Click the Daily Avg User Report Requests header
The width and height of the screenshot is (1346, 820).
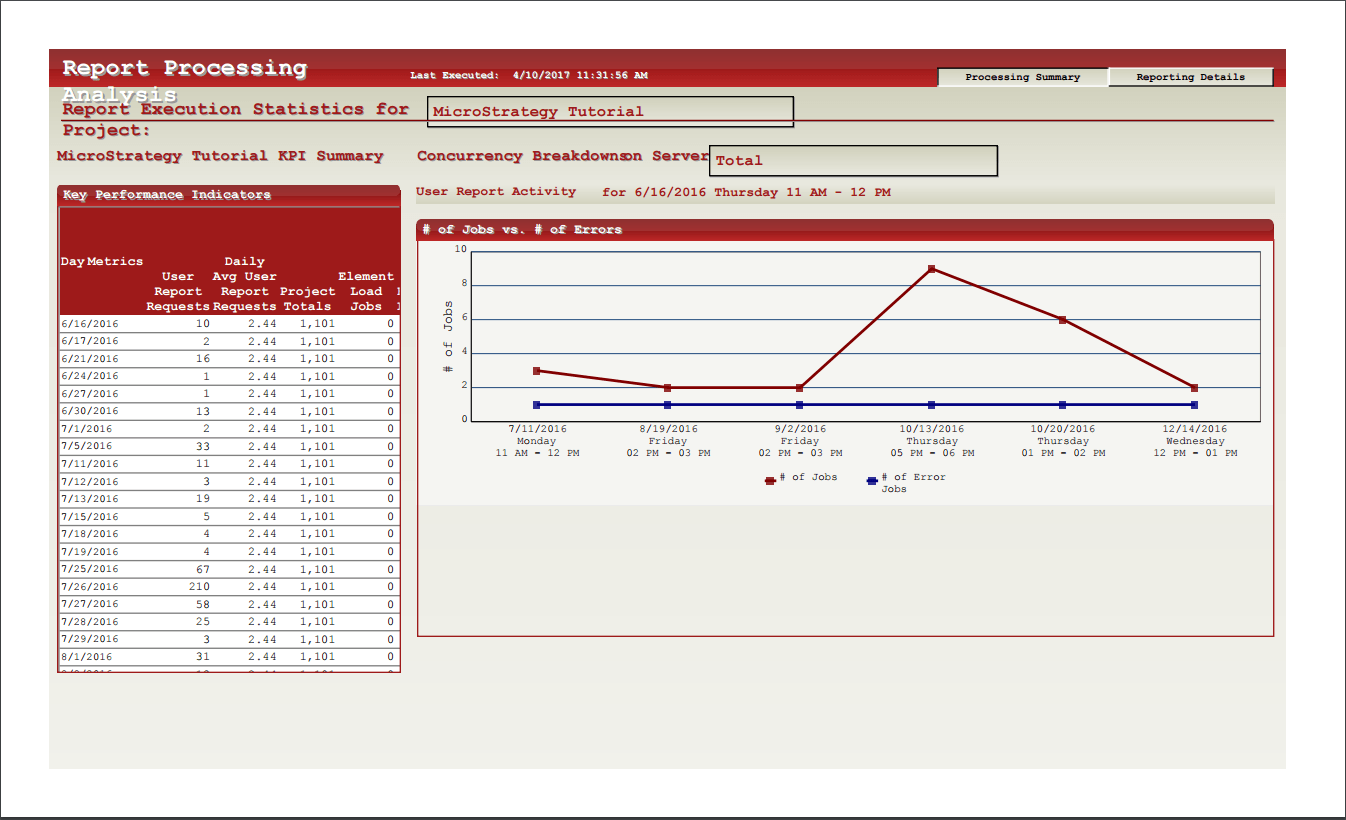pos(245,284)
